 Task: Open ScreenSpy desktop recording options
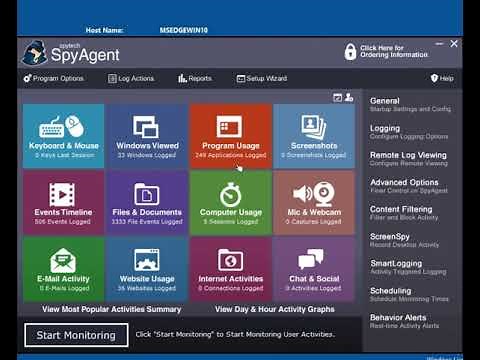[x=404, y=240]
